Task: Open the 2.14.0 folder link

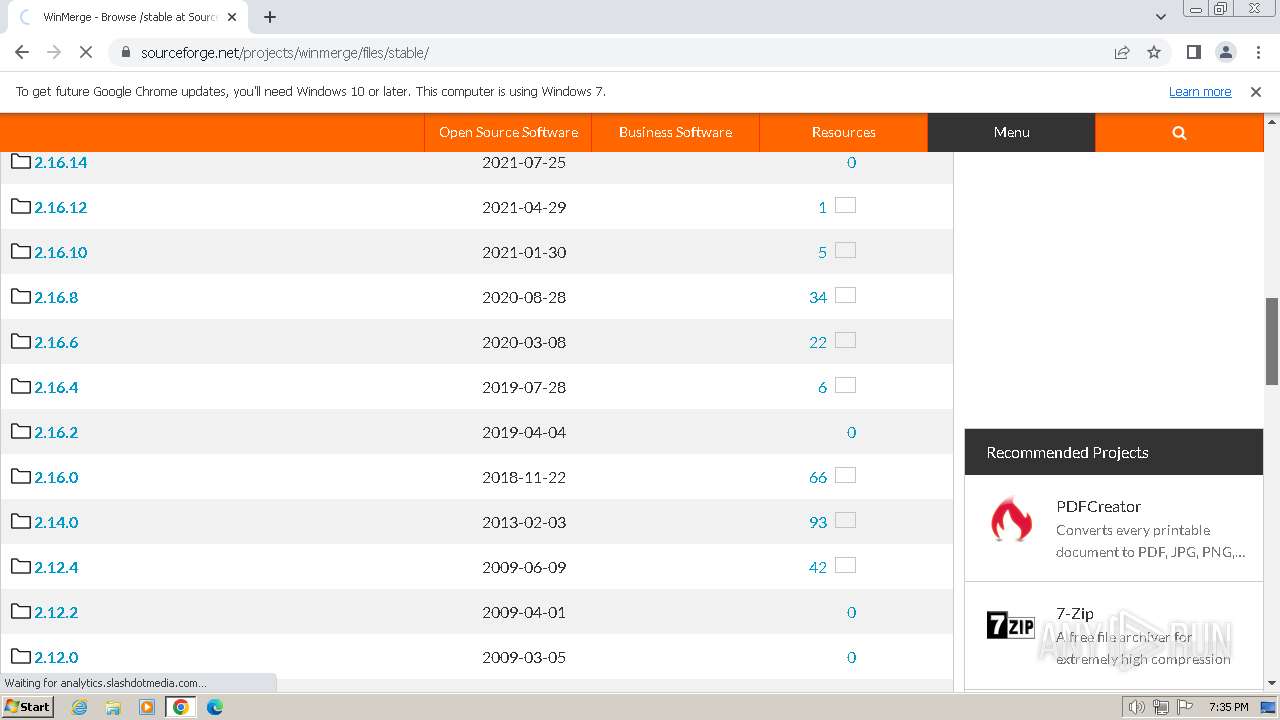Action: coord(56,522)
